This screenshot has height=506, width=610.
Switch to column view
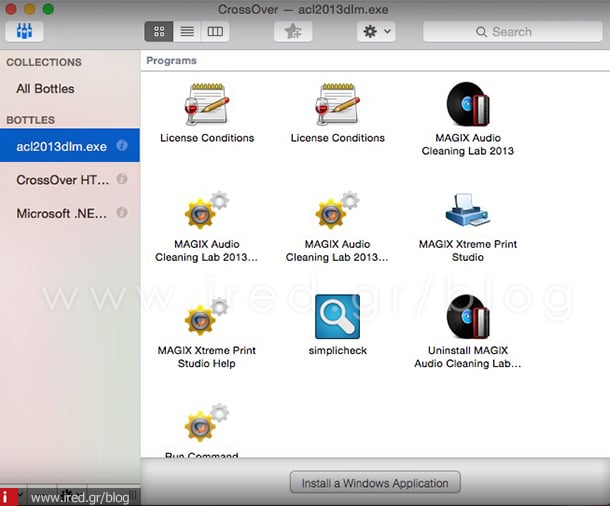(x=215, y=32)
